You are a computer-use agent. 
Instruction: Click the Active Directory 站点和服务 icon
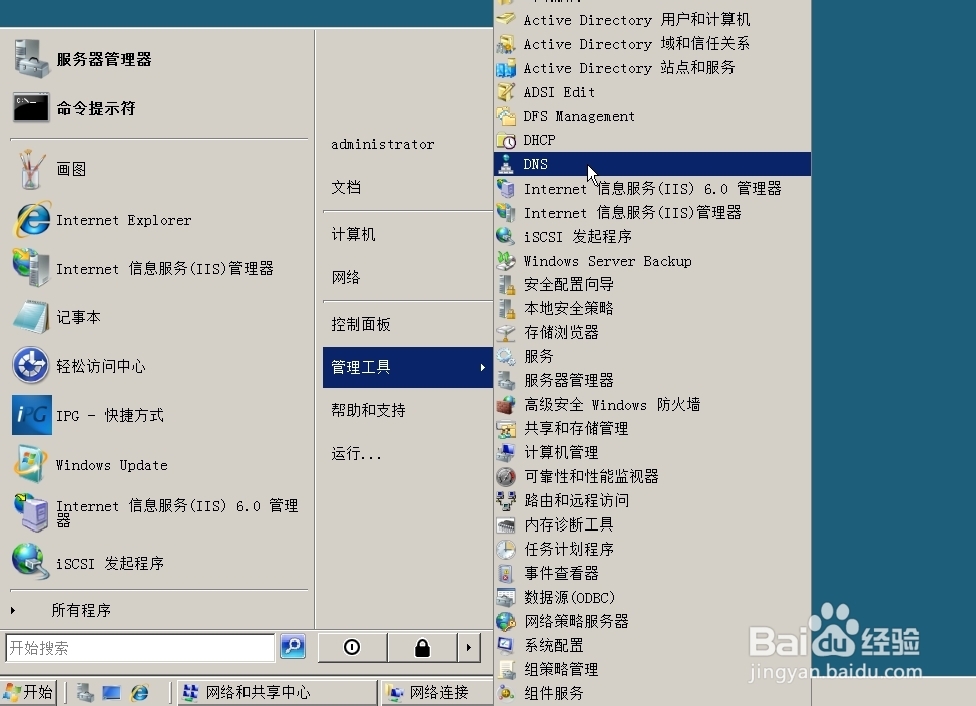[x=506, y=68]
